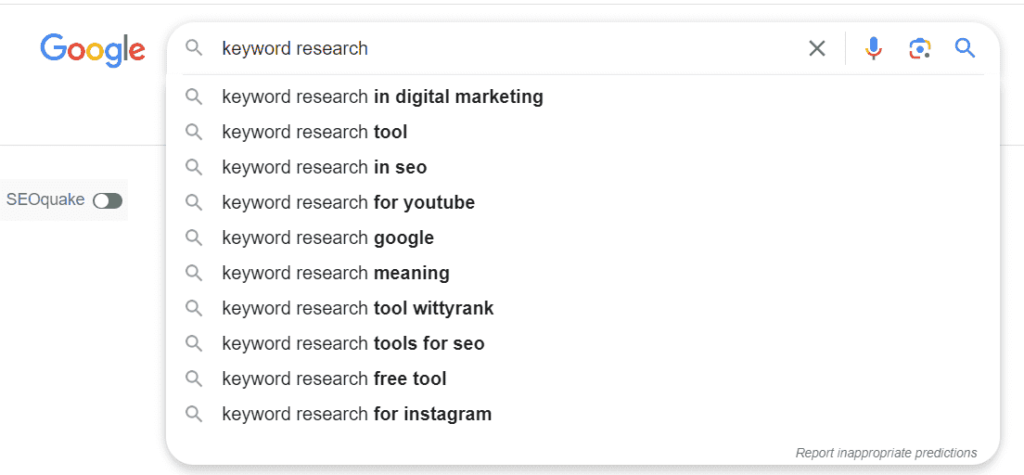Select 'keyword research in seo' suggestion

point(583,167)
